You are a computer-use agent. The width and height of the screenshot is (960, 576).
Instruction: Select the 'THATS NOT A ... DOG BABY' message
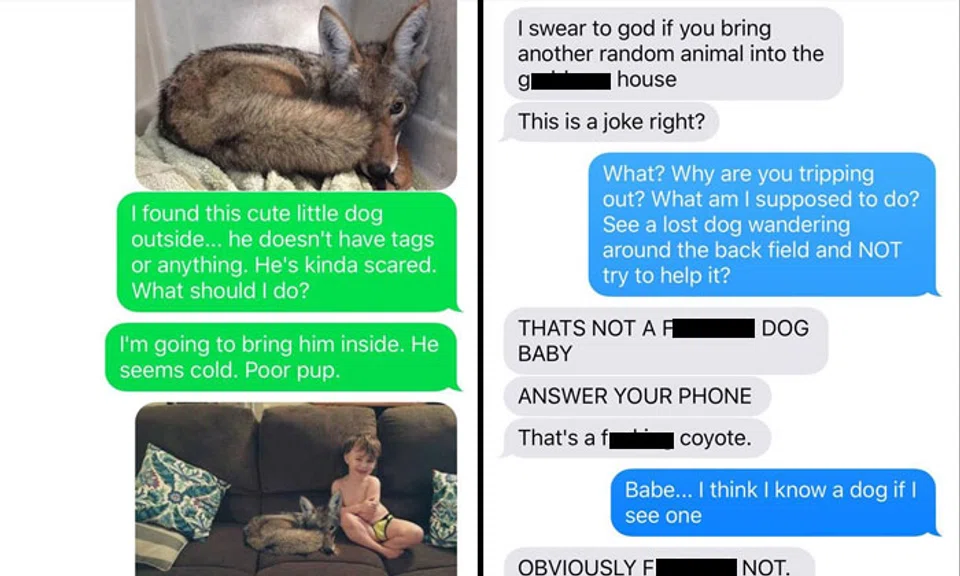tap(665, 341)
